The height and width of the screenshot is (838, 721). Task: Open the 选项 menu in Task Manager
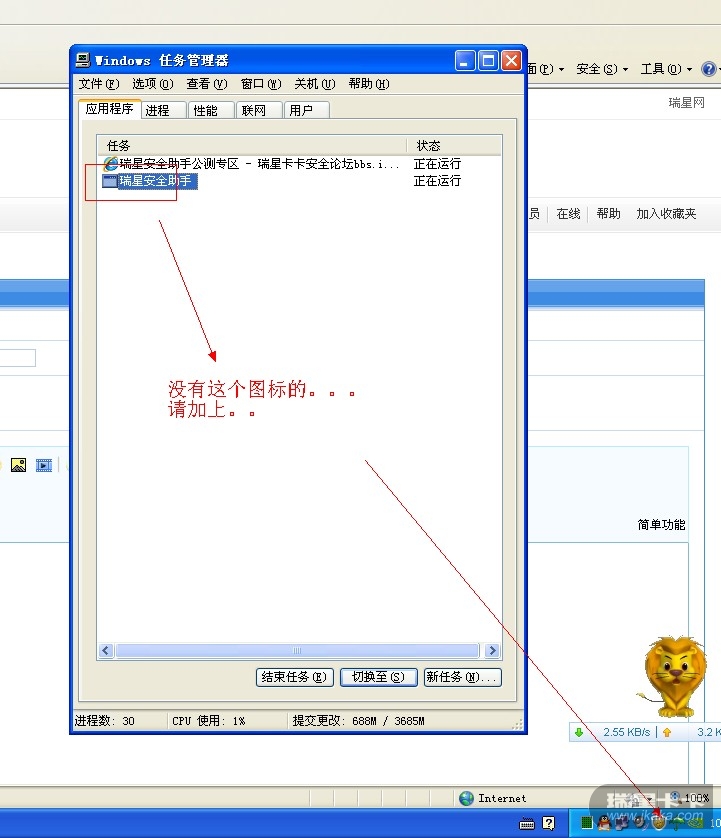click(153, 84)
